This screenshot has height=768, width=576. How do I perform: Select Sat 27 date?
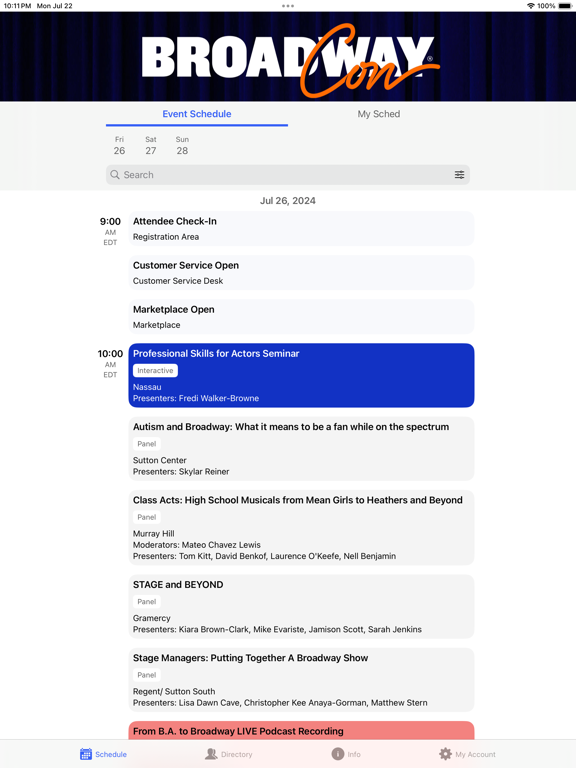click(151, 146)
